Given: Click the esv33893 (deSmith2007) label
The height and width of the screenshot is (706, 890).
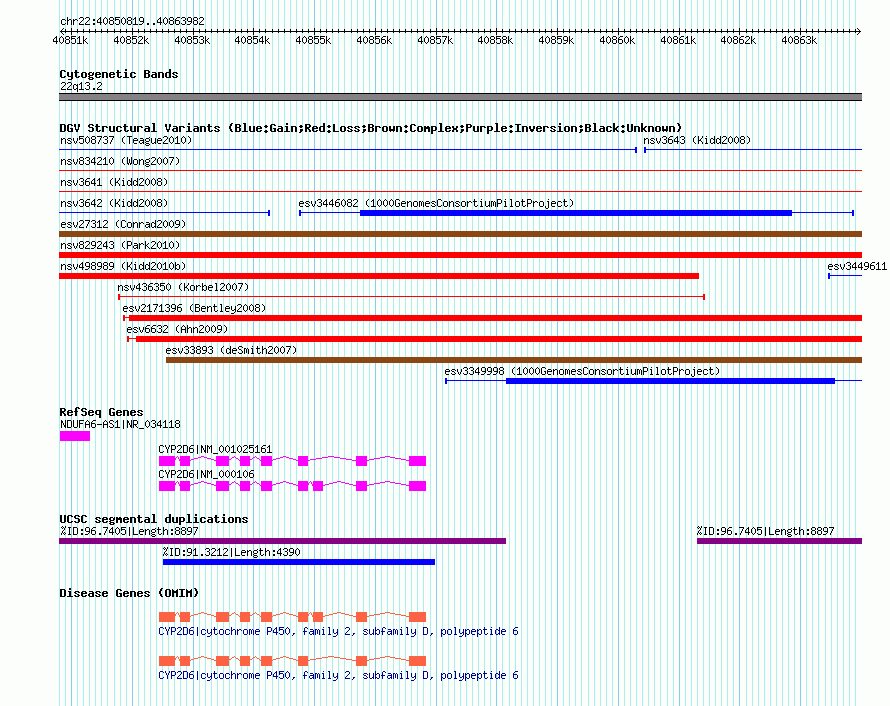Looking at the screenshot, I should (x=231, y=350).
